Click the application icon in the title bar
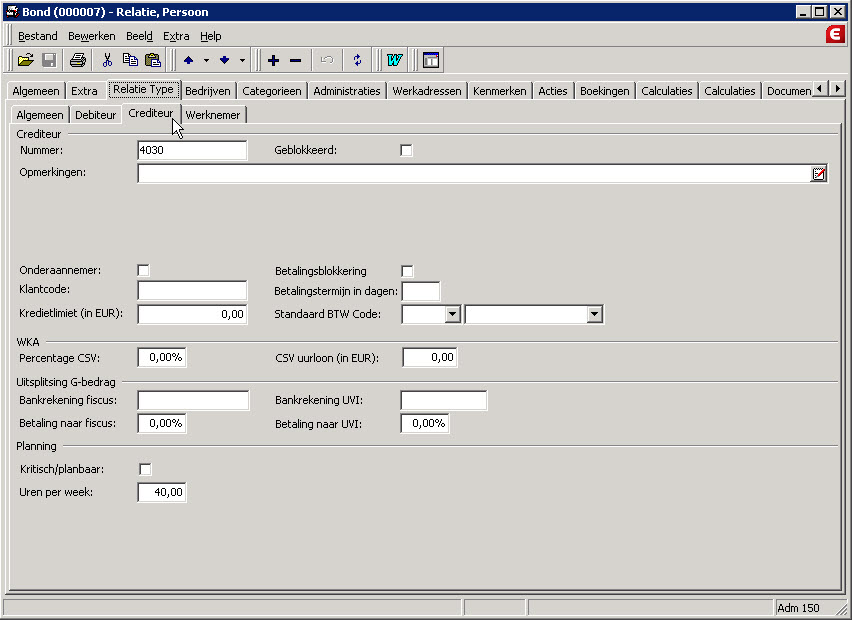The width and height of the screenshot is (852, 620). point(12,11)
